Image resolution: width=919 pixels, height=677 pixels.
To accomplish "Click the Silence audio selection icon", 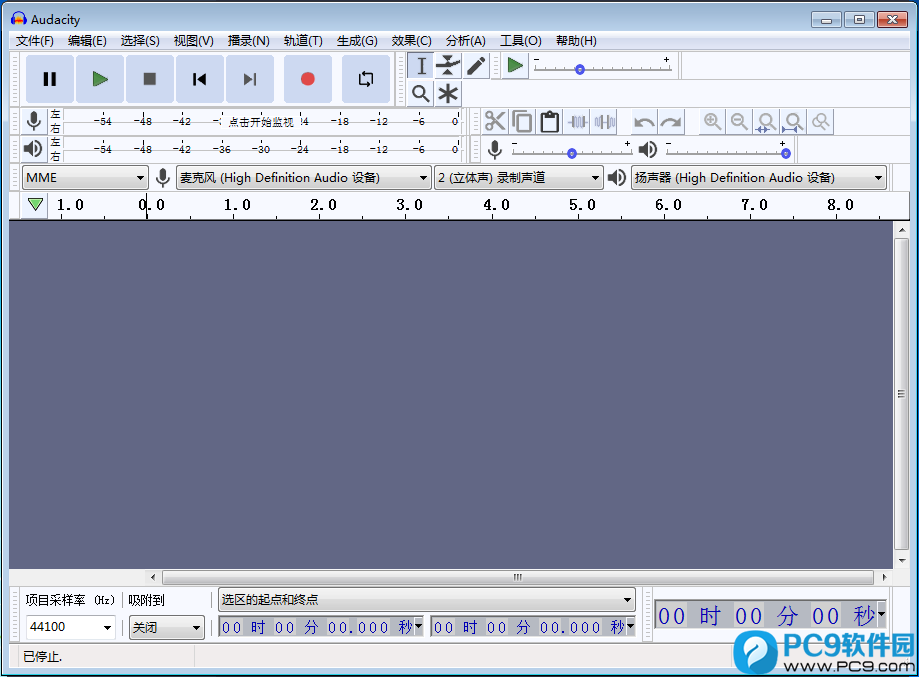I will [x=604, y=122].
